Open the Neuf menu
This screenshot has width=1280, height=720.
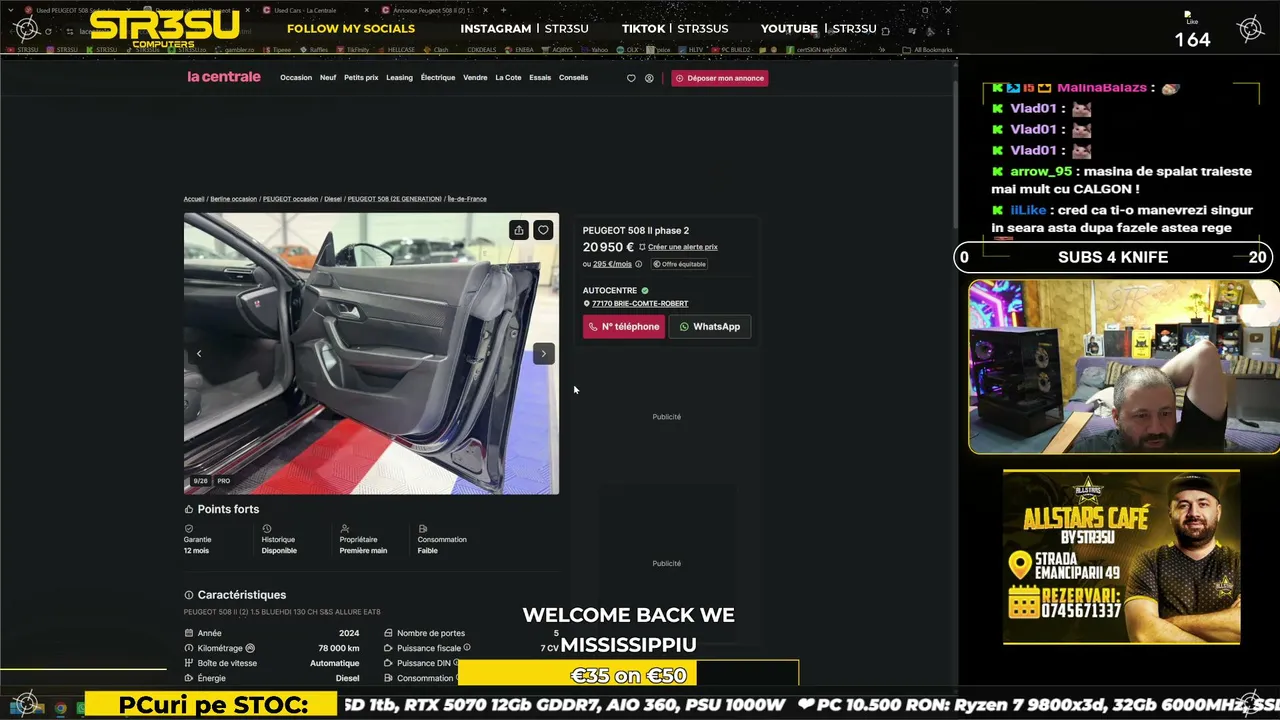[x=328, y=78]
